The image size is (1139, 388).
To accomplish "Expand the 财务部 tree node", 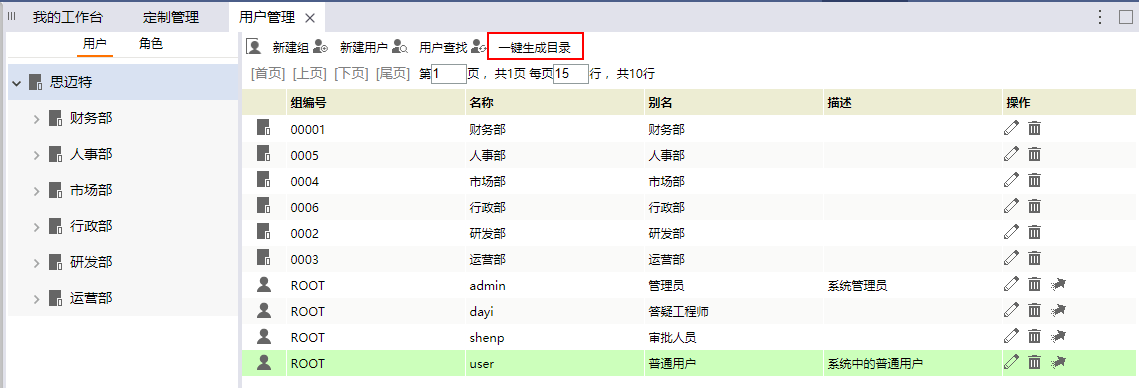I will click(36, 118).
